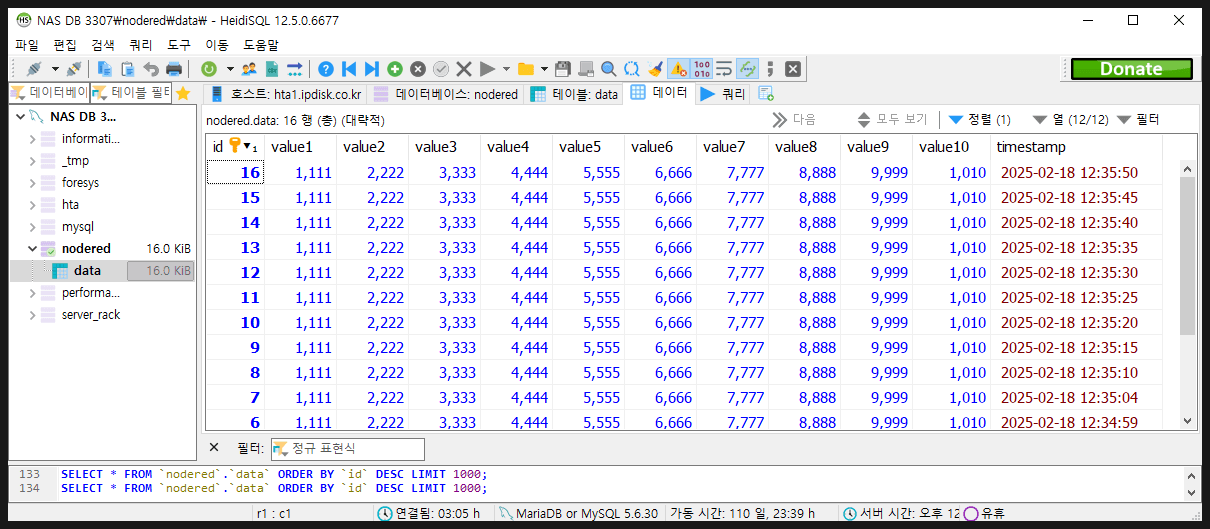
Task: Jump to last row icon
Action: click(x=372, y=69)
